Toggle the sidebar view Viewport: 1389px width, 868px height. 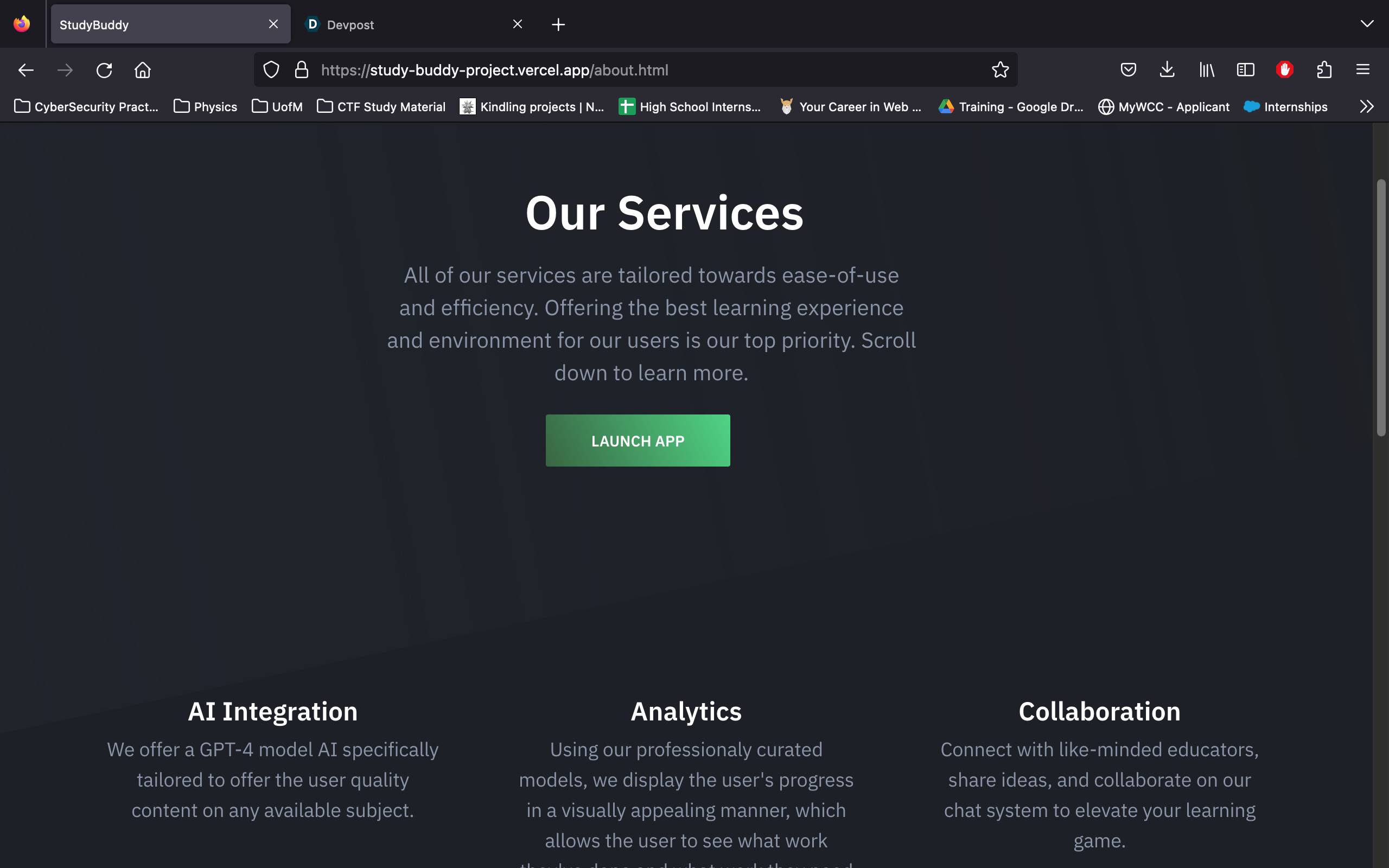1246,70
